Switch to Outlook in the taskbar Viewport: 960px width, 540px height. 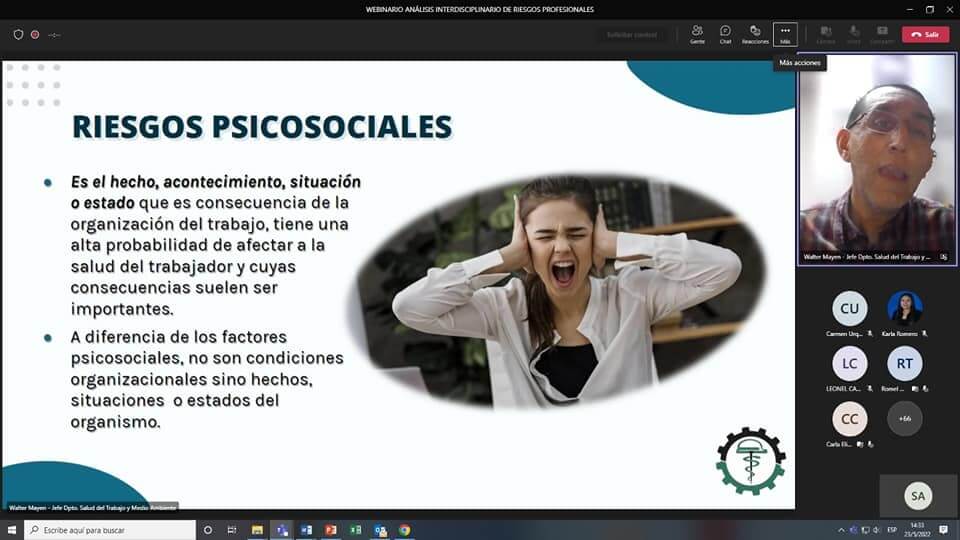pyautogui.click(x=380, y=530)
